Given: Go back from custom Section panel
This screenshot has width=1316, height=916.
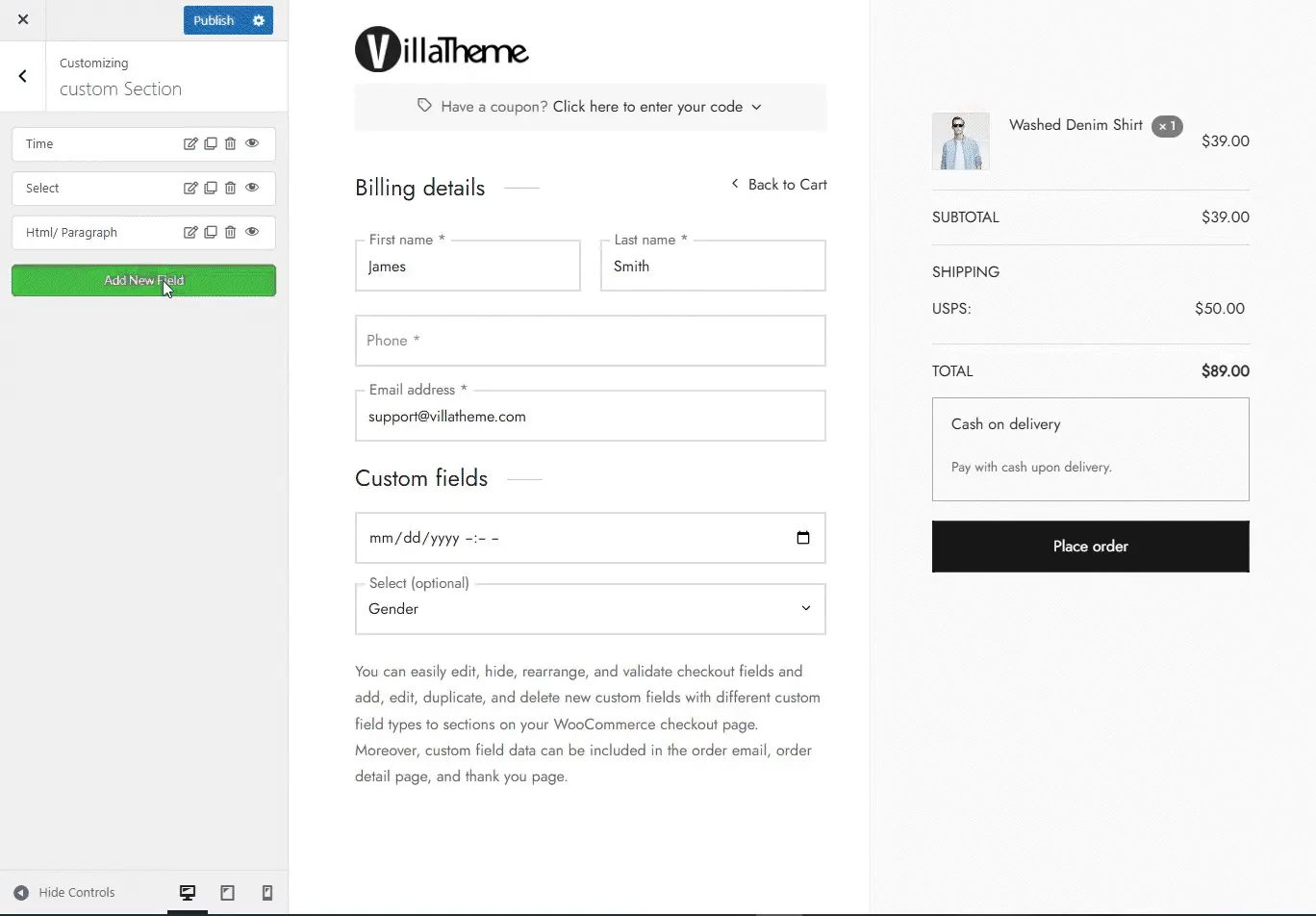Looking at the screenshot, I should (23, 76).
